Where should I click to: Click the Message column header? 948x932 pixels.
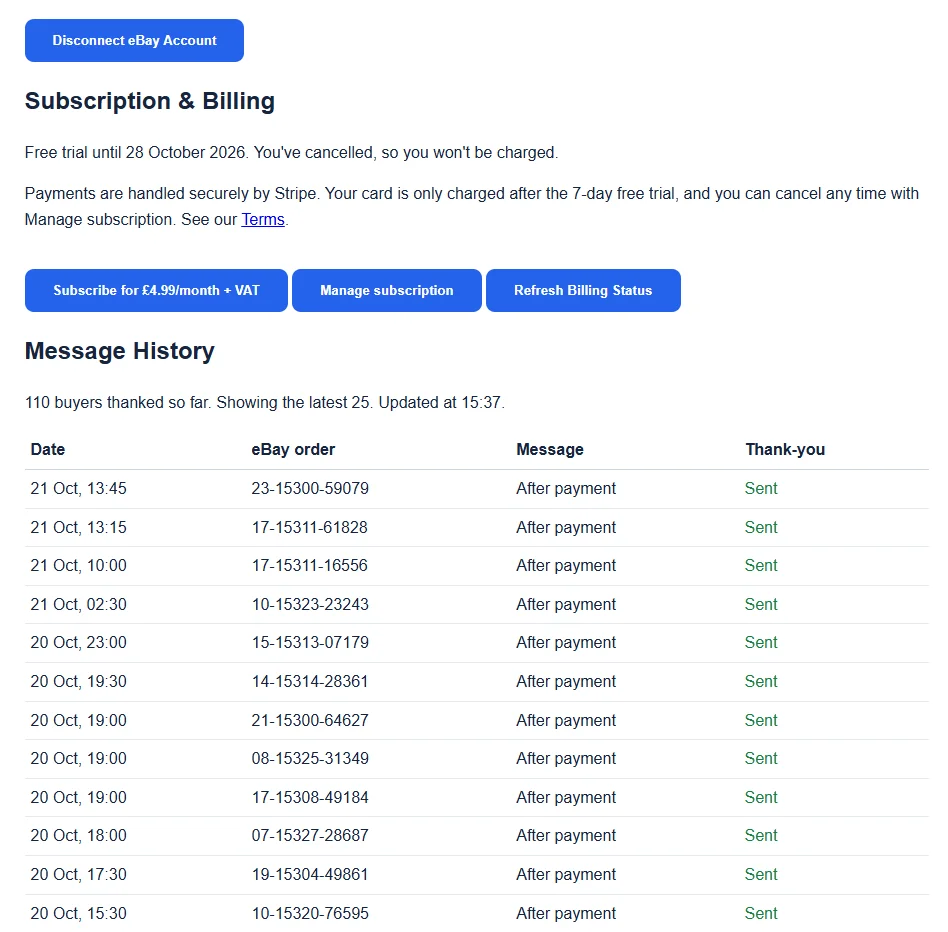[550, 450]
